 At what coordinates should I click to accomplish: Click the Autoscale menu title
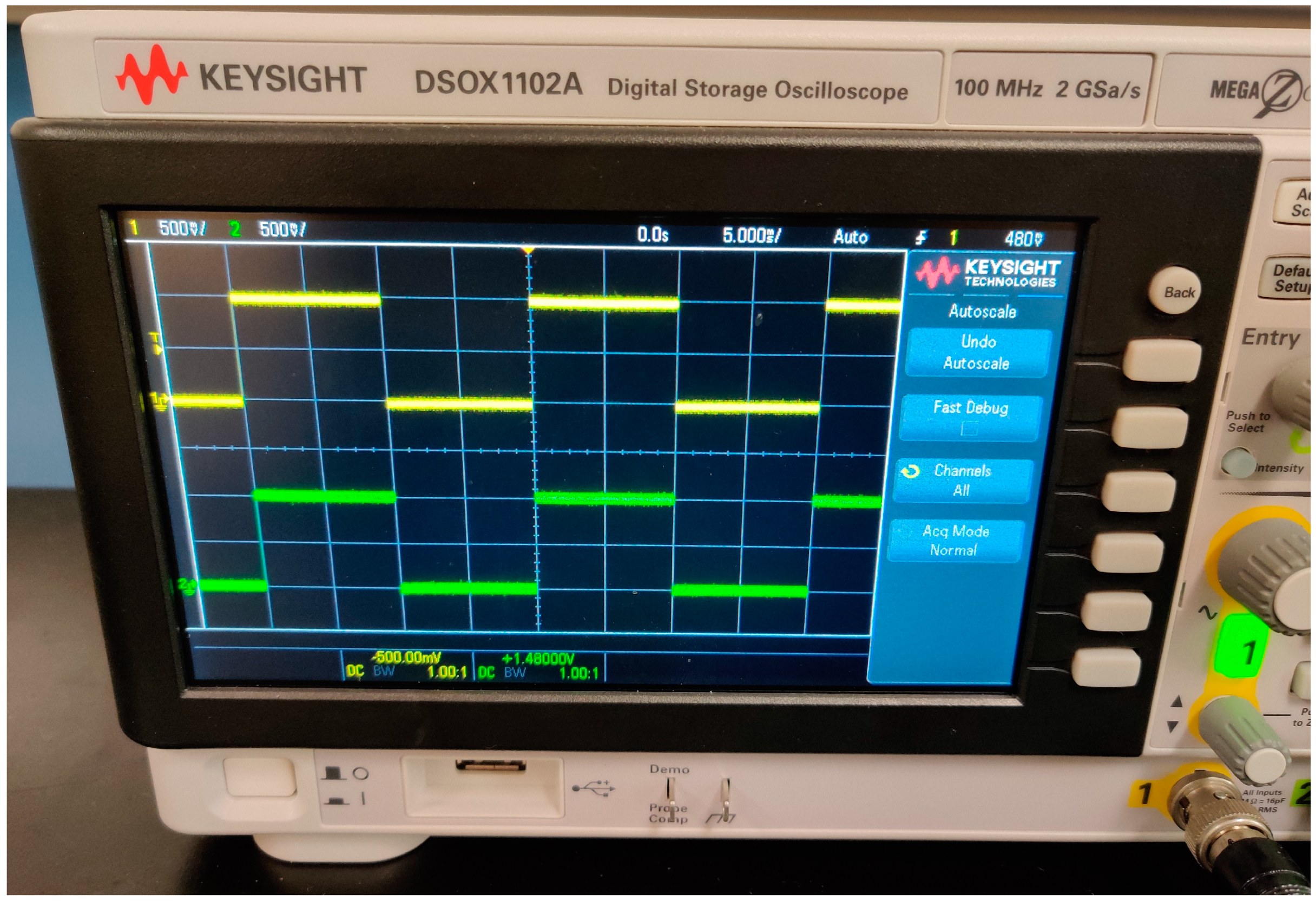(x=983, y=311)
